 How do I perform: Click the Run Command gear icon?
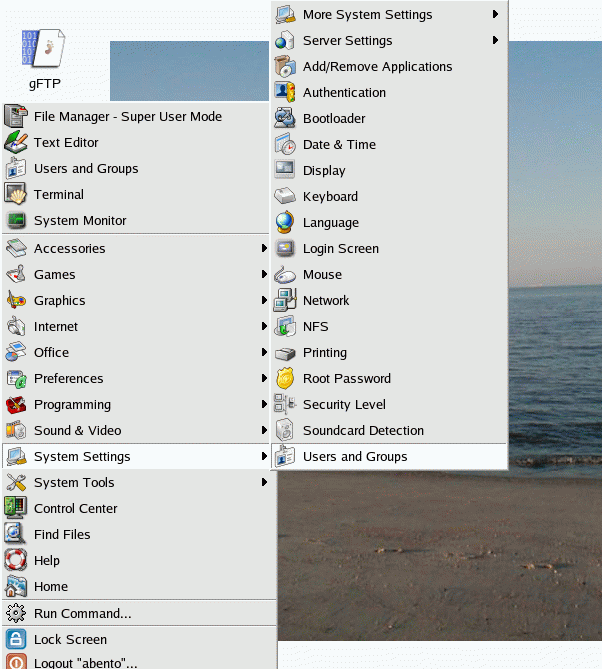pyautogui.click(x=16, y=613)
